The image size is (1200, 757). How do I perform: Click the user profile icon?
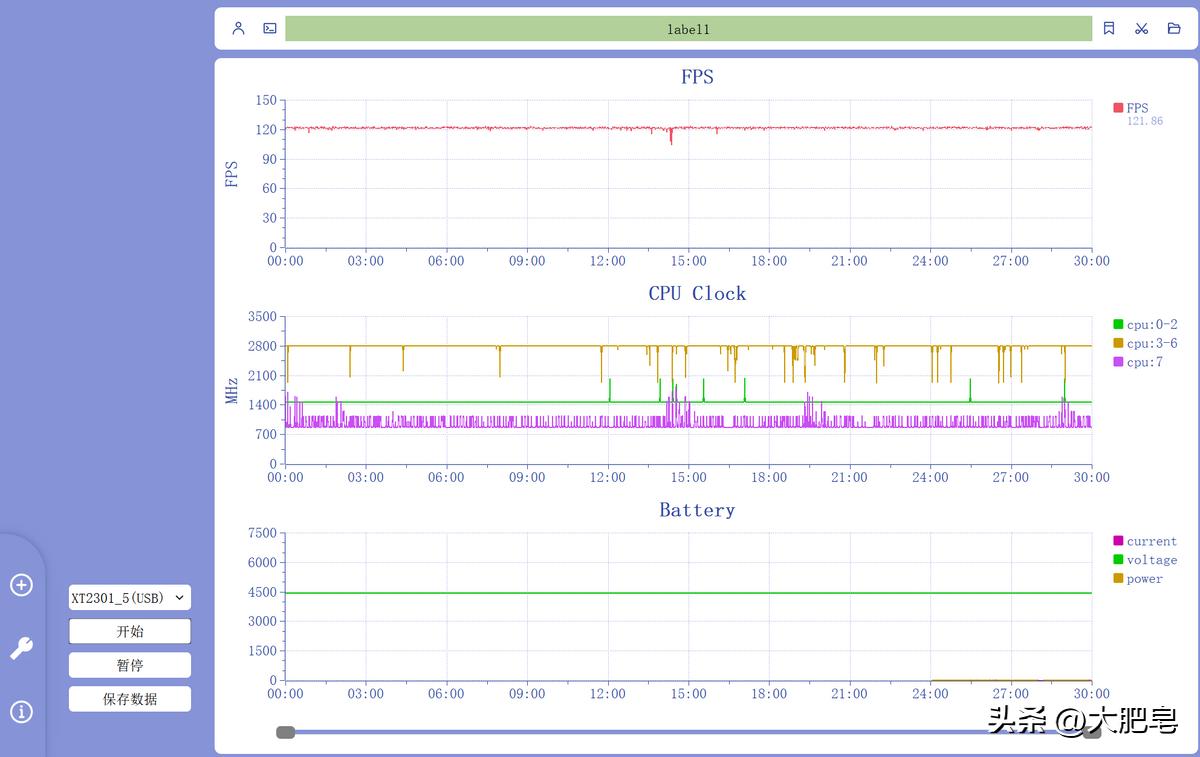pos(238,29)
